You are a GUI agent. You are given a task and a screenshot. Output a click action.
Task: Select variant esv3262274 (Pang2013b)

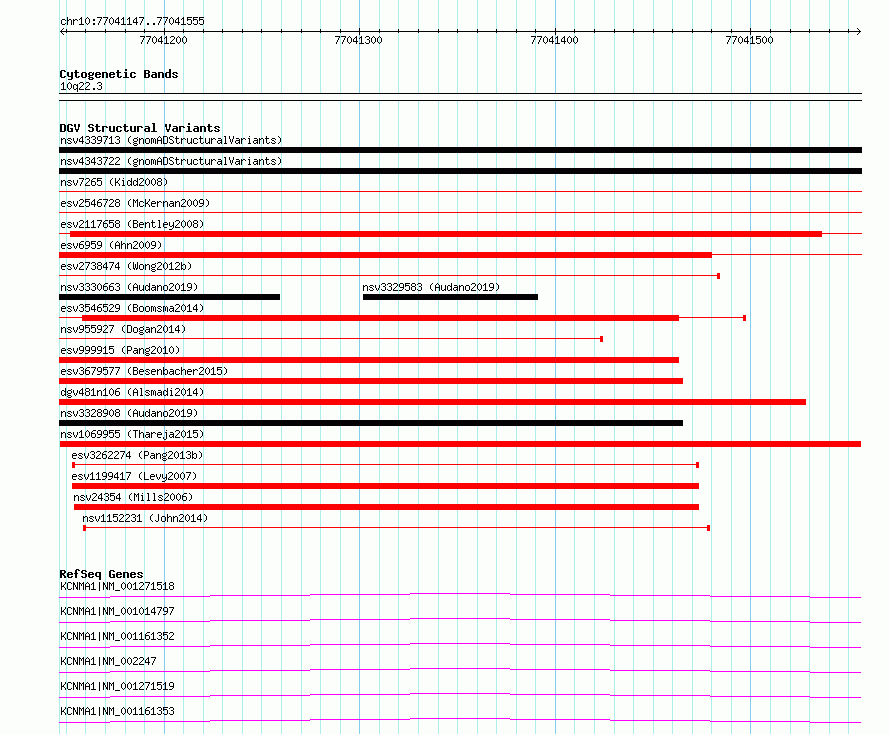[x=137, y=455]
